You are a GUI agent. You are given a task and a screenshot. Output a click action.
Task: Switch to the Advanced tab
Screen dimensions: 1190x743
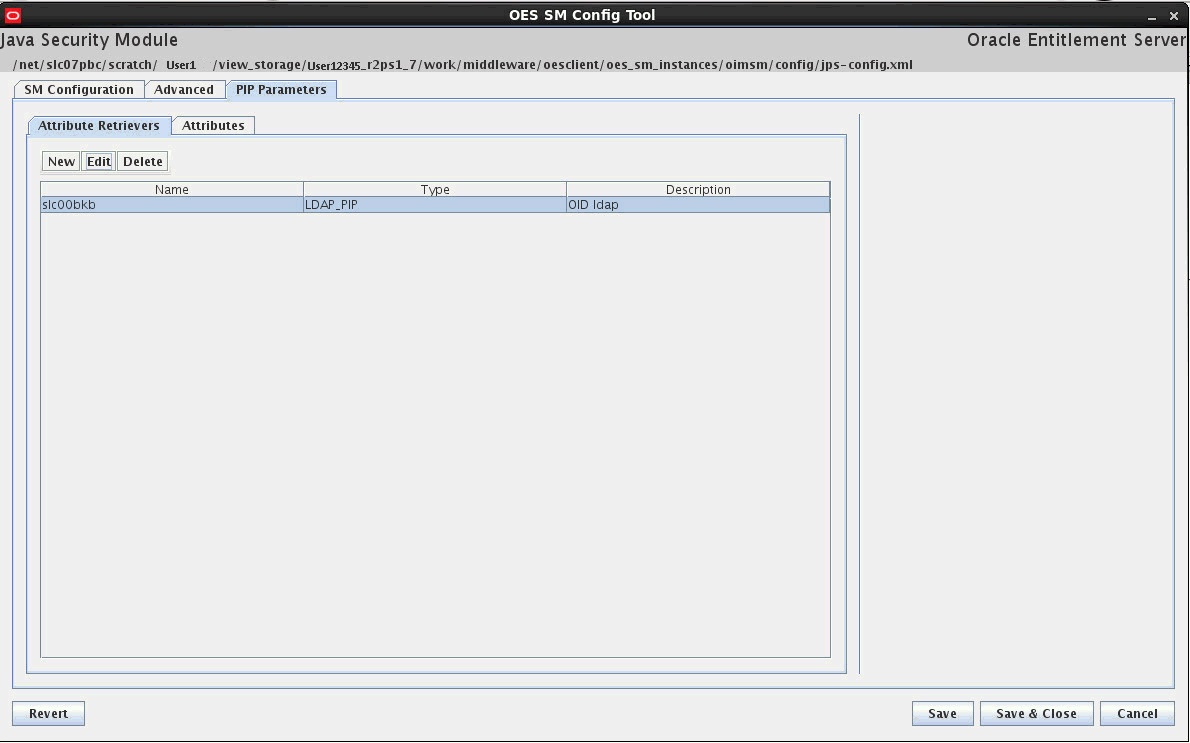[184, 90]
